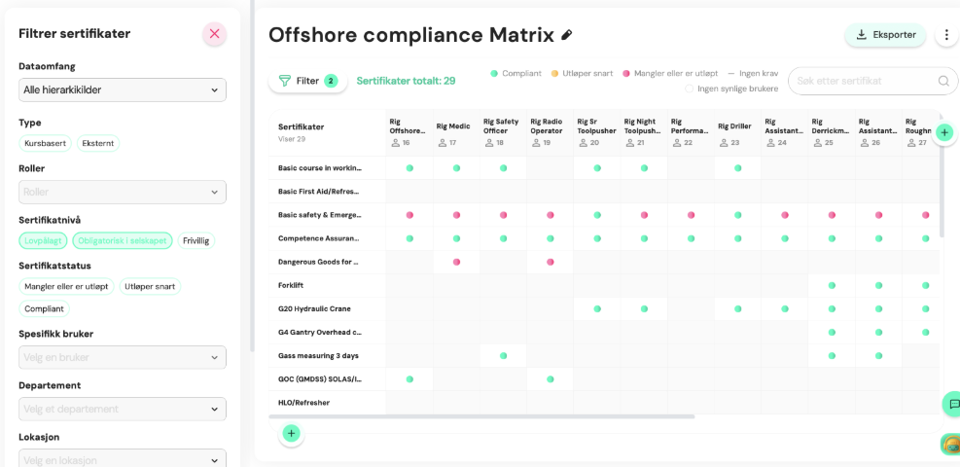Viewport: 960px width, 467px height.
Task: Click green dot for Basic safety under Rig Driller
Action: (738, 215)
